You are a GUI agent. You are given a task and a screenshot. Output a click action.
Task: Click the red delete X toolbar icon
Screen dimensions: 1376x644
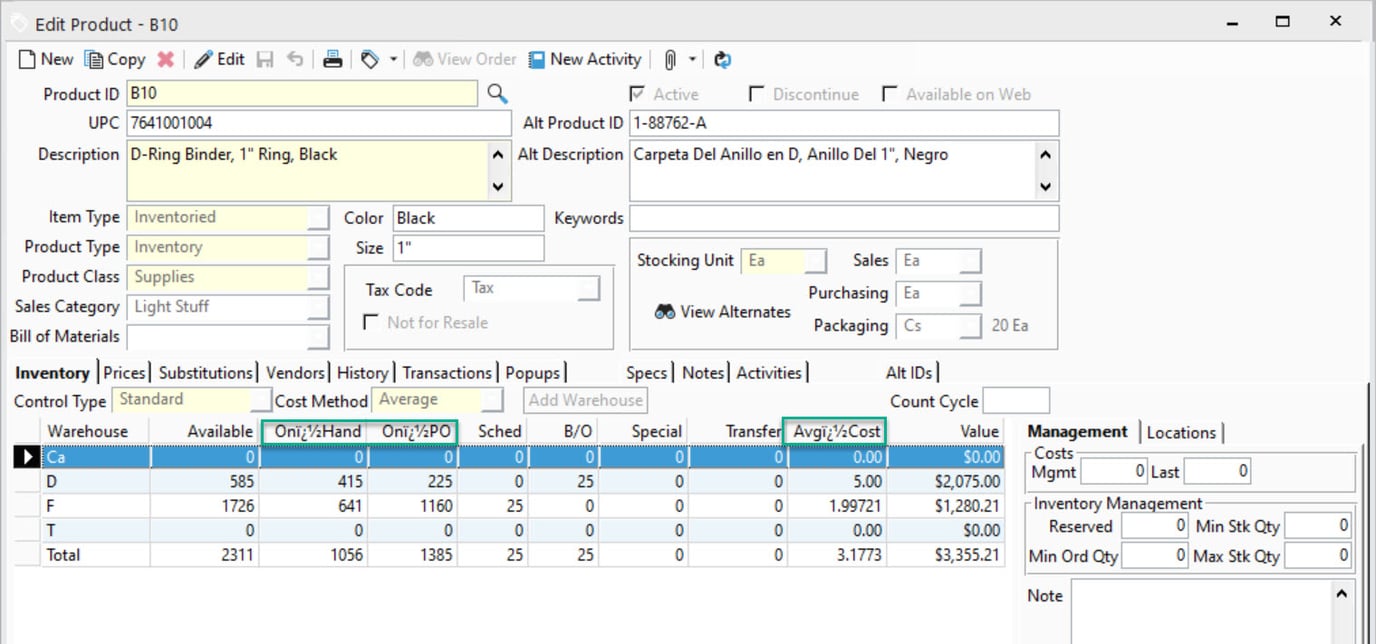click(x=165, y=59)
